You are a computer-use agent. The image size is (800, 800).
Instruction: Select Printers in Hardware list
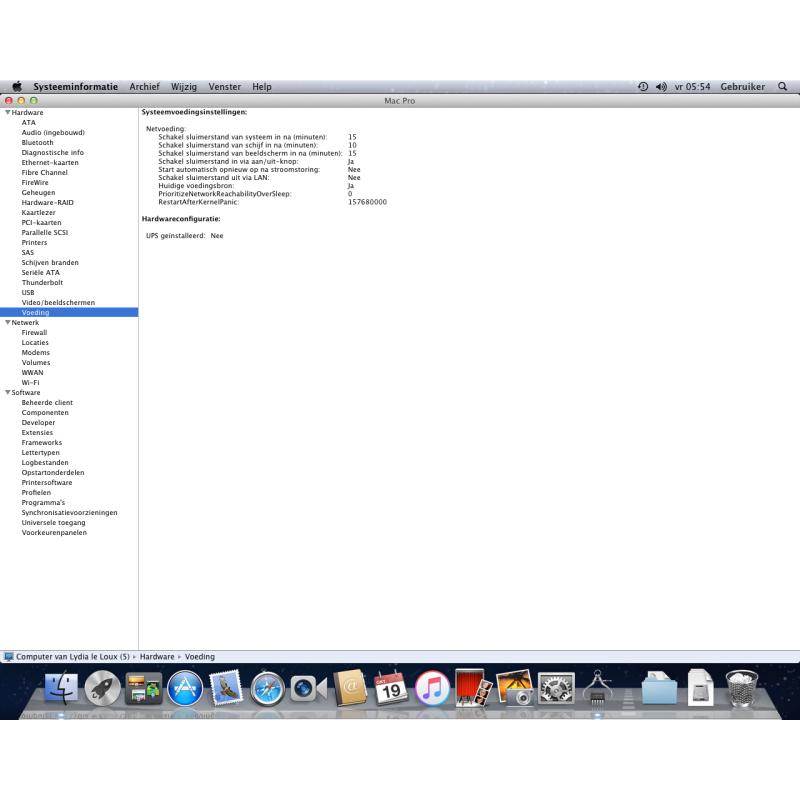34,242
